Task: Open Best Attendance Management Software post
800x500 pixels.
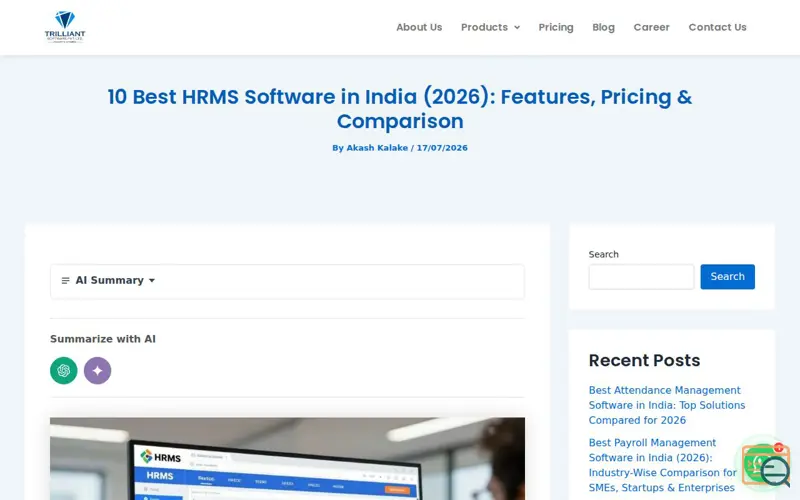Action: click(666, 405)
